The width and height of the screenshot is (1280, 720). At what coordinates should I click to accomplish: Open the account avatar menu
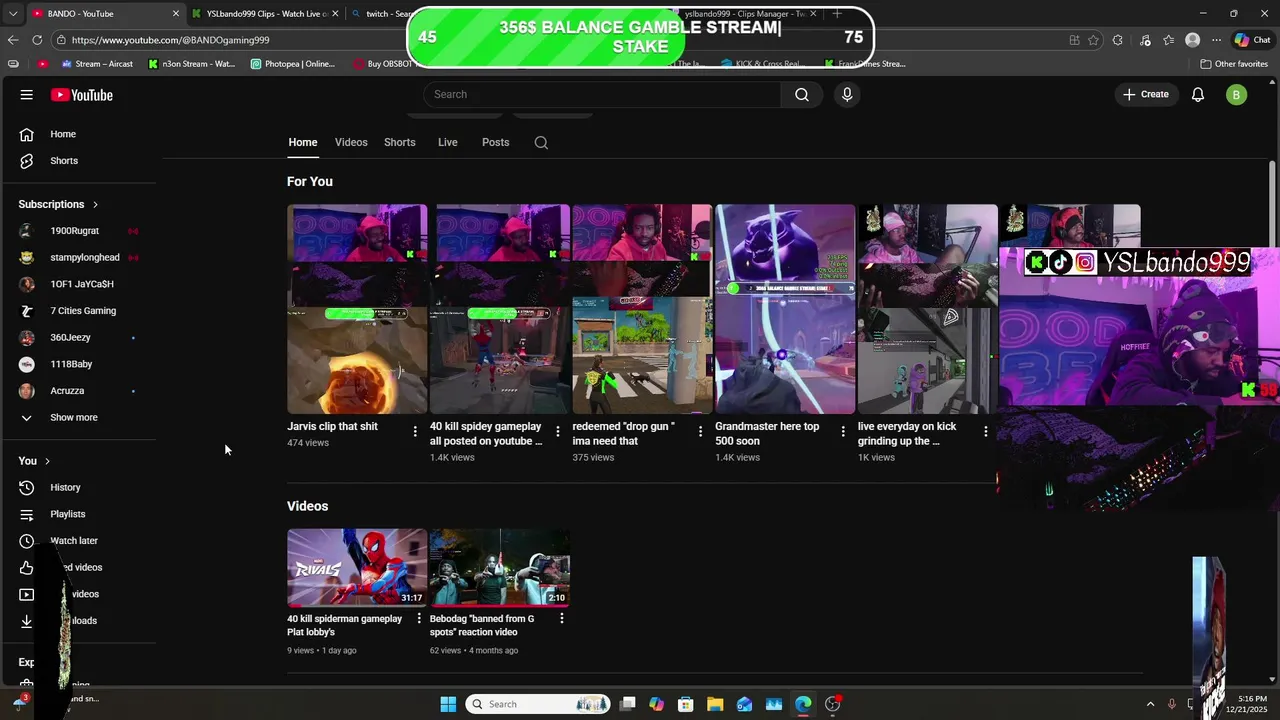tap(1237, 95)
